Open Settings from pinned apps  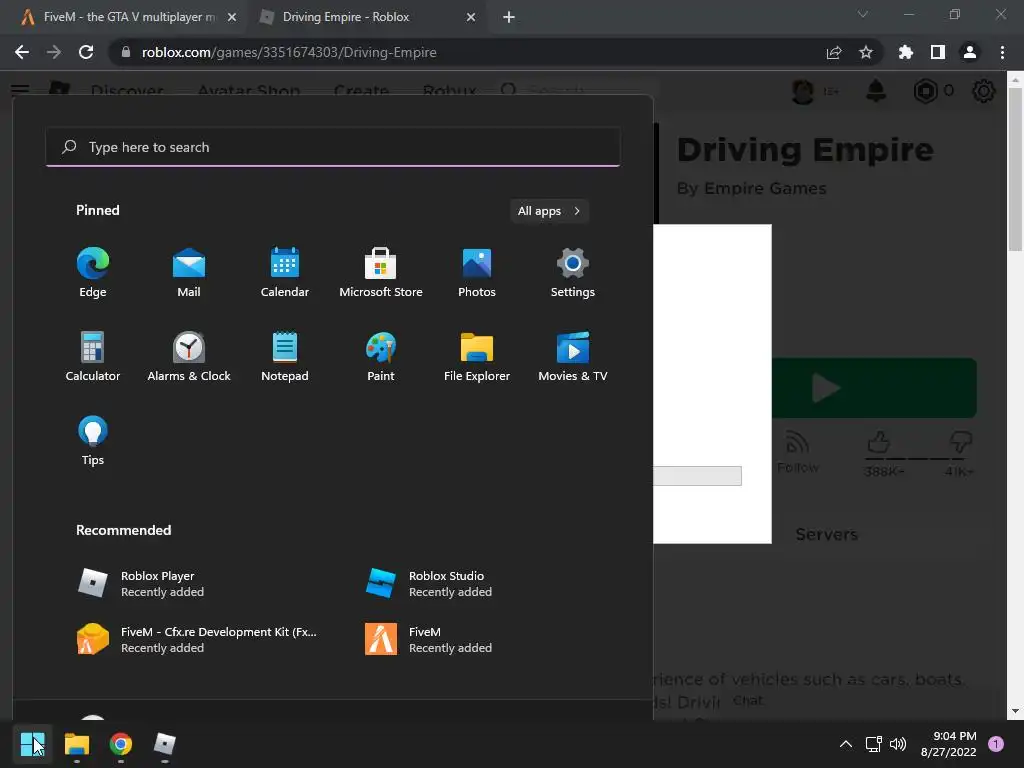[x=573, y=272]
